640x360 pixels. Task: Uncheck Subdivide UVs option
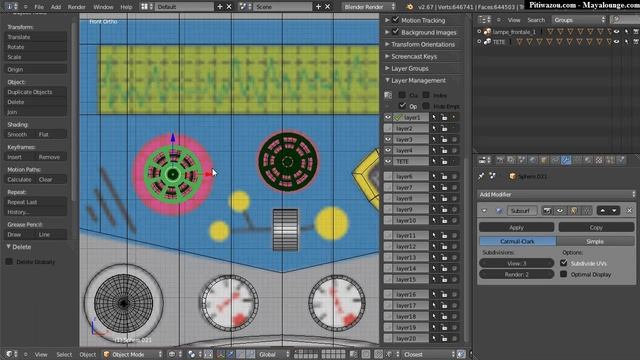coord(564,263)
